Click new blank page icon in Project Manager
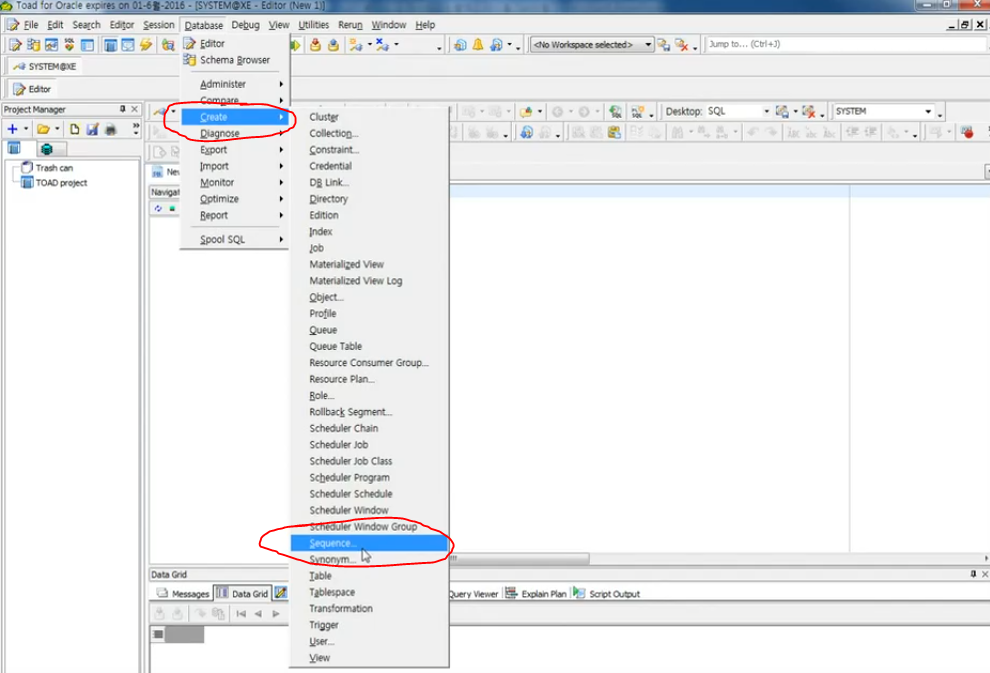The width and height of the screenshot is (990, 673). click(x=75, y=129)
